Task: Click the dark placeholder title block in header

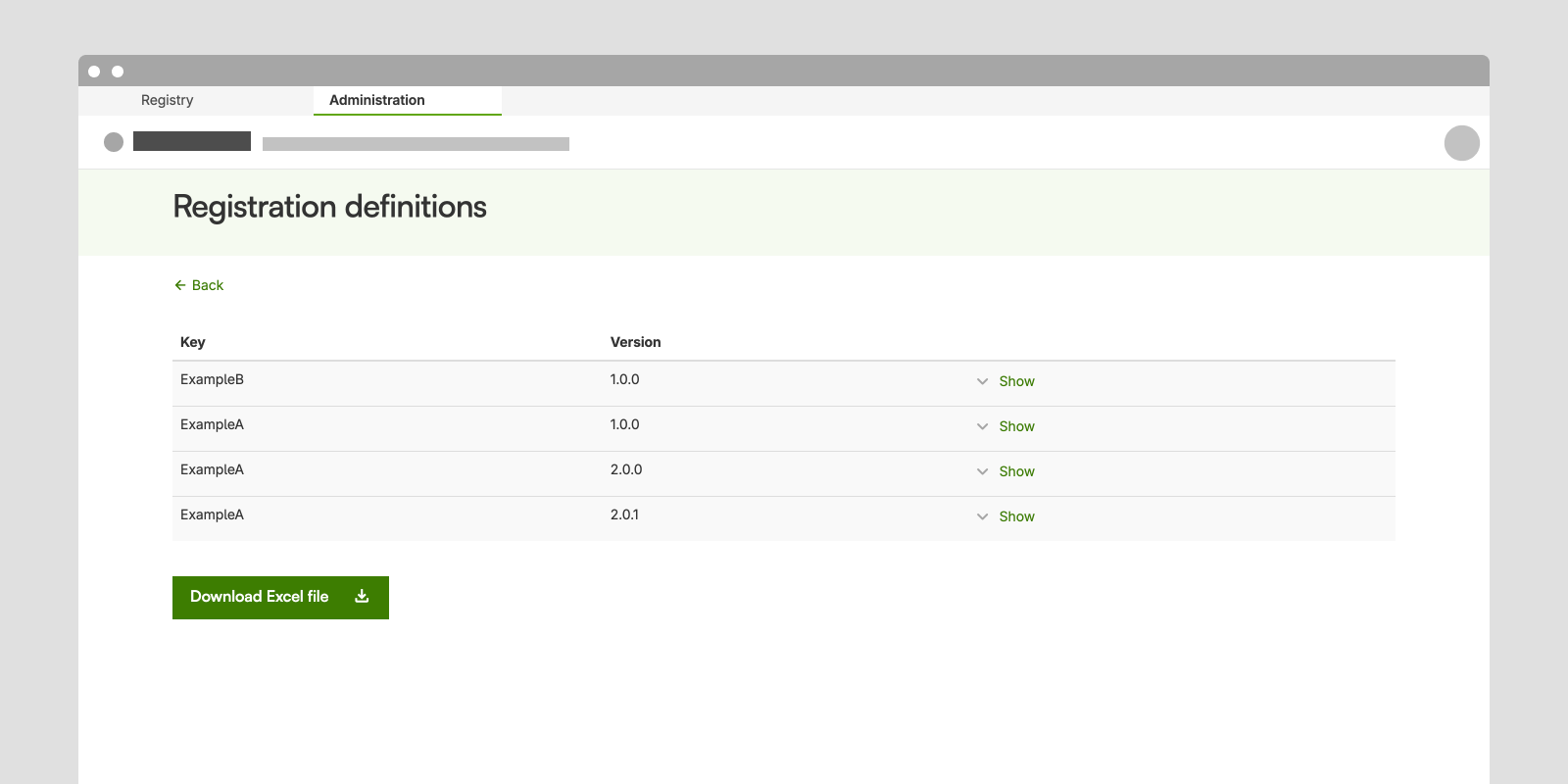Action: tap(192, 141)
